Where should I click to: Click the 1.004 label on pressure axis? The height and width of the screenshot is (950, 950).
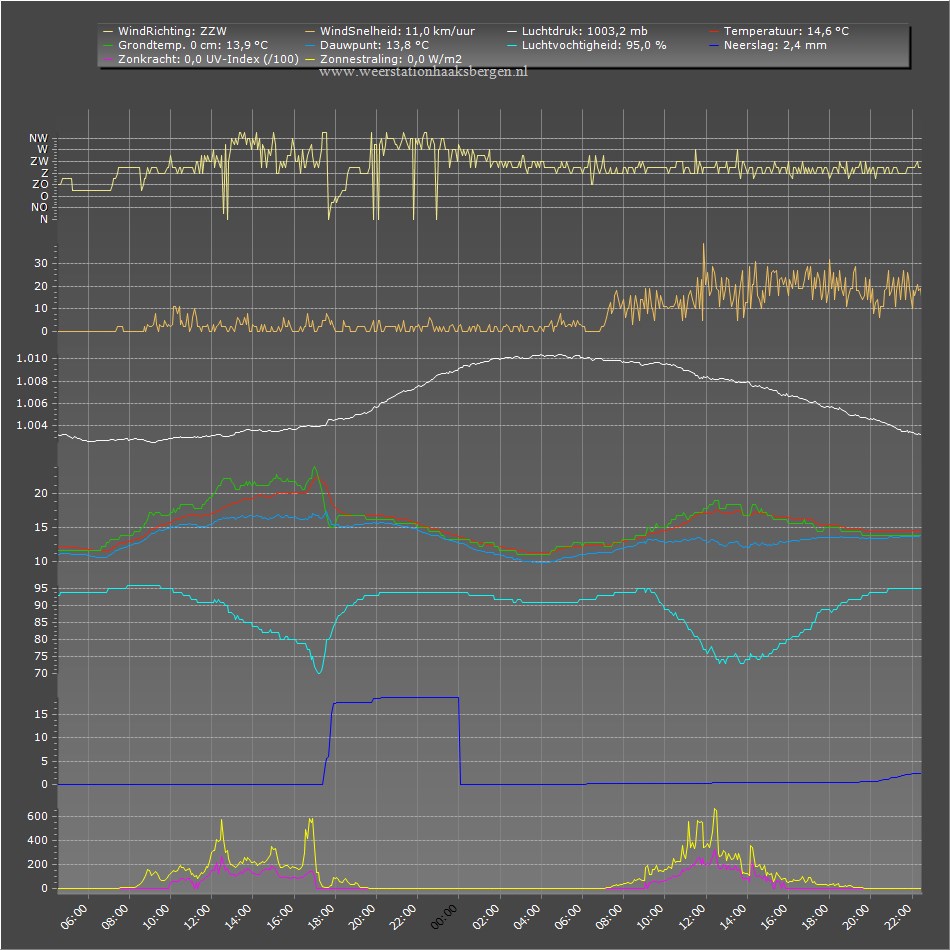click(x=32, y=425)
